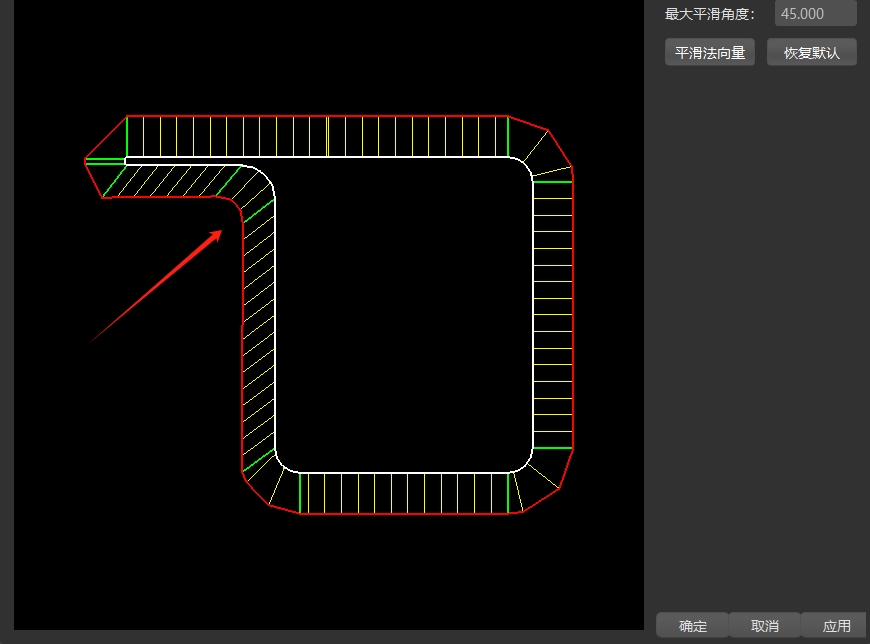Screen dimensions: 870x644
Task: Confirm with the 确定 button
Action: [692, 626]
